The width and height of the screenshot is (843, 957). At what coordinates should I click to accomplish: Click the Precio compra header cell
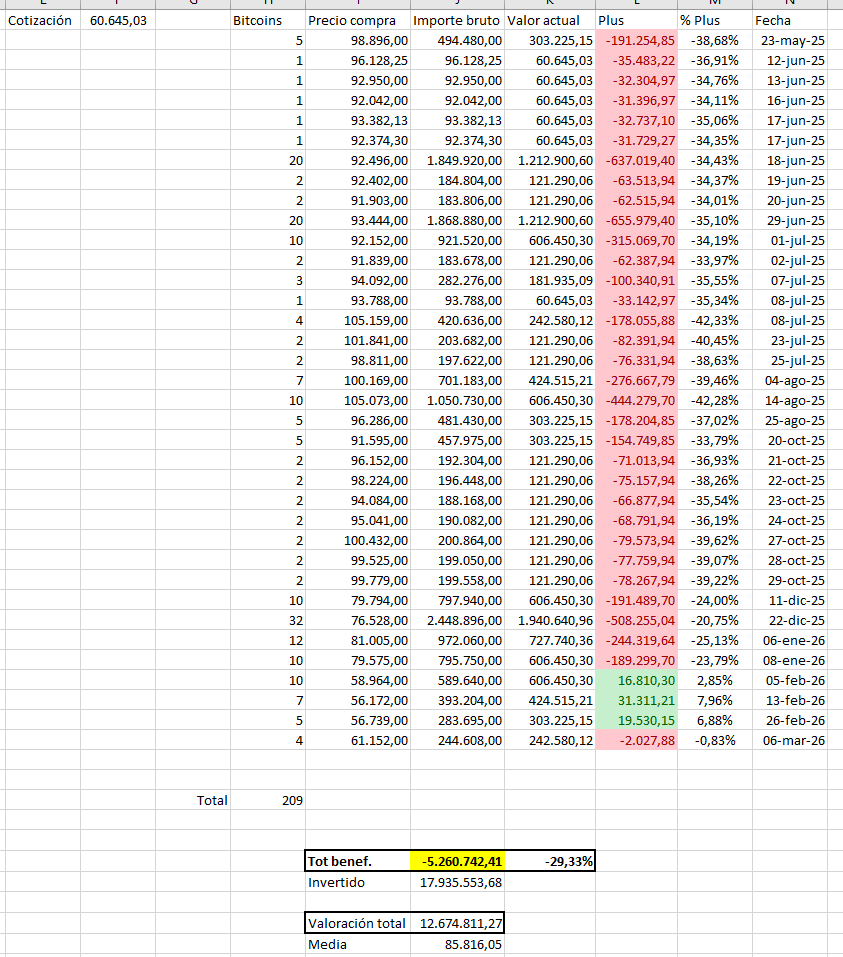pyautogui.click(x=357, y=20)
